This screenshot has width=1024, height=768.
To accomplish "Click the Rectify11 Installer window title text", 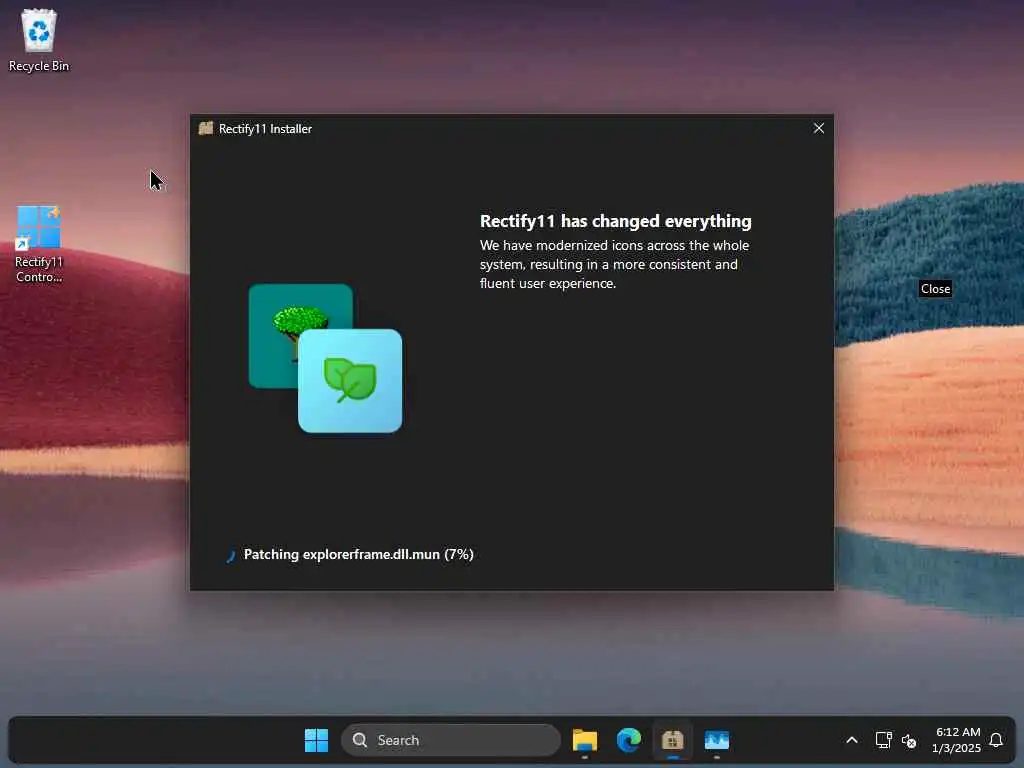I will [265, 129].
